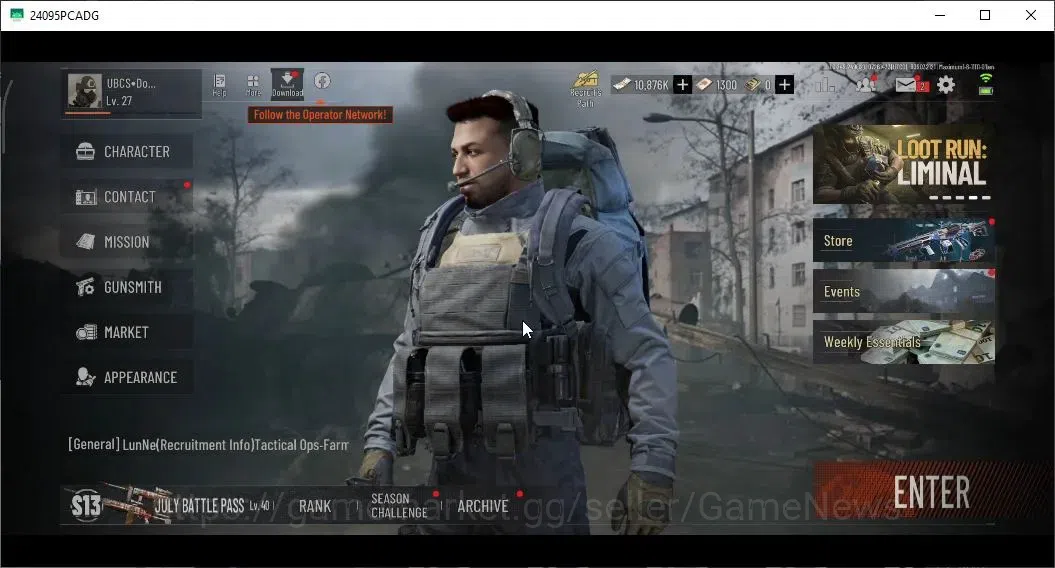The image size is (1055, 568).
Task: Open the Market menu
Action: (126, 332)
